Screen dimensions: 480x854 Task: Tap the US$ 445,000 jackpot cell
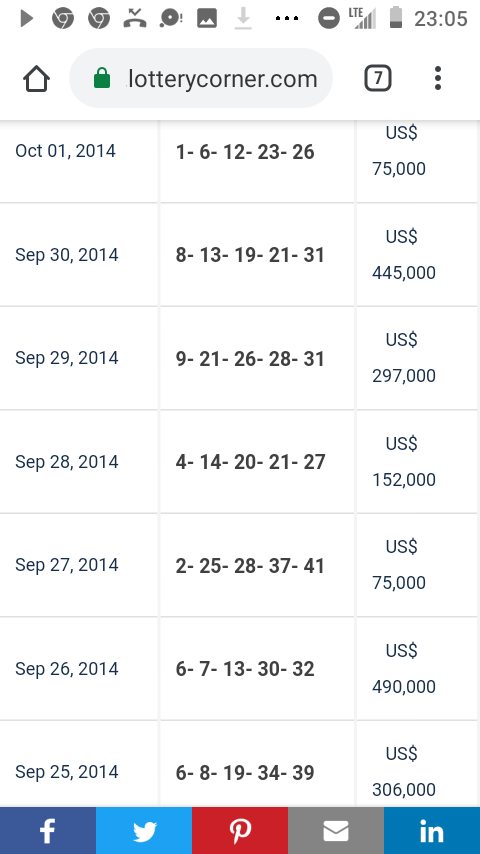coord(404,254)
